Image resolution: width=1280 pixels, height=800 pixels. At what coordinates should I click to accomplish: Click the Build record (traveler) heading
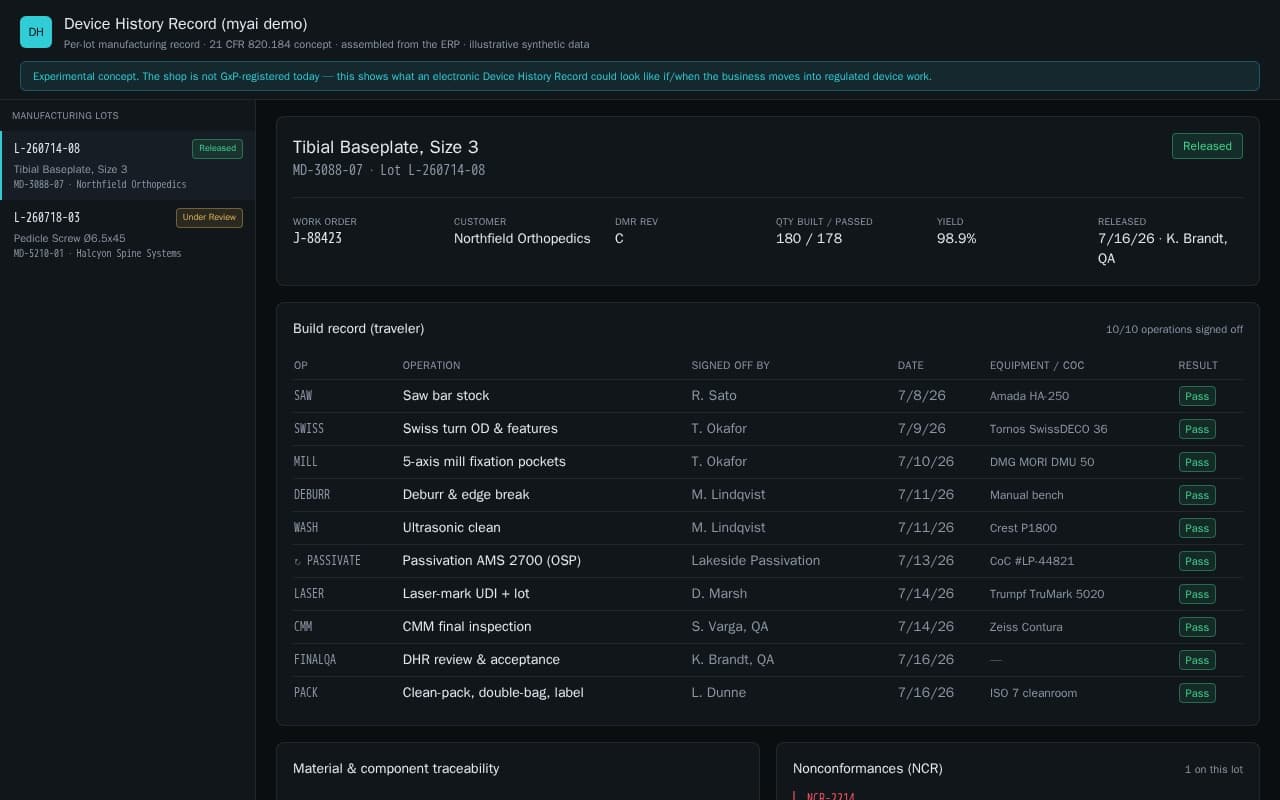pyautogui.click(x=358, y=328)
